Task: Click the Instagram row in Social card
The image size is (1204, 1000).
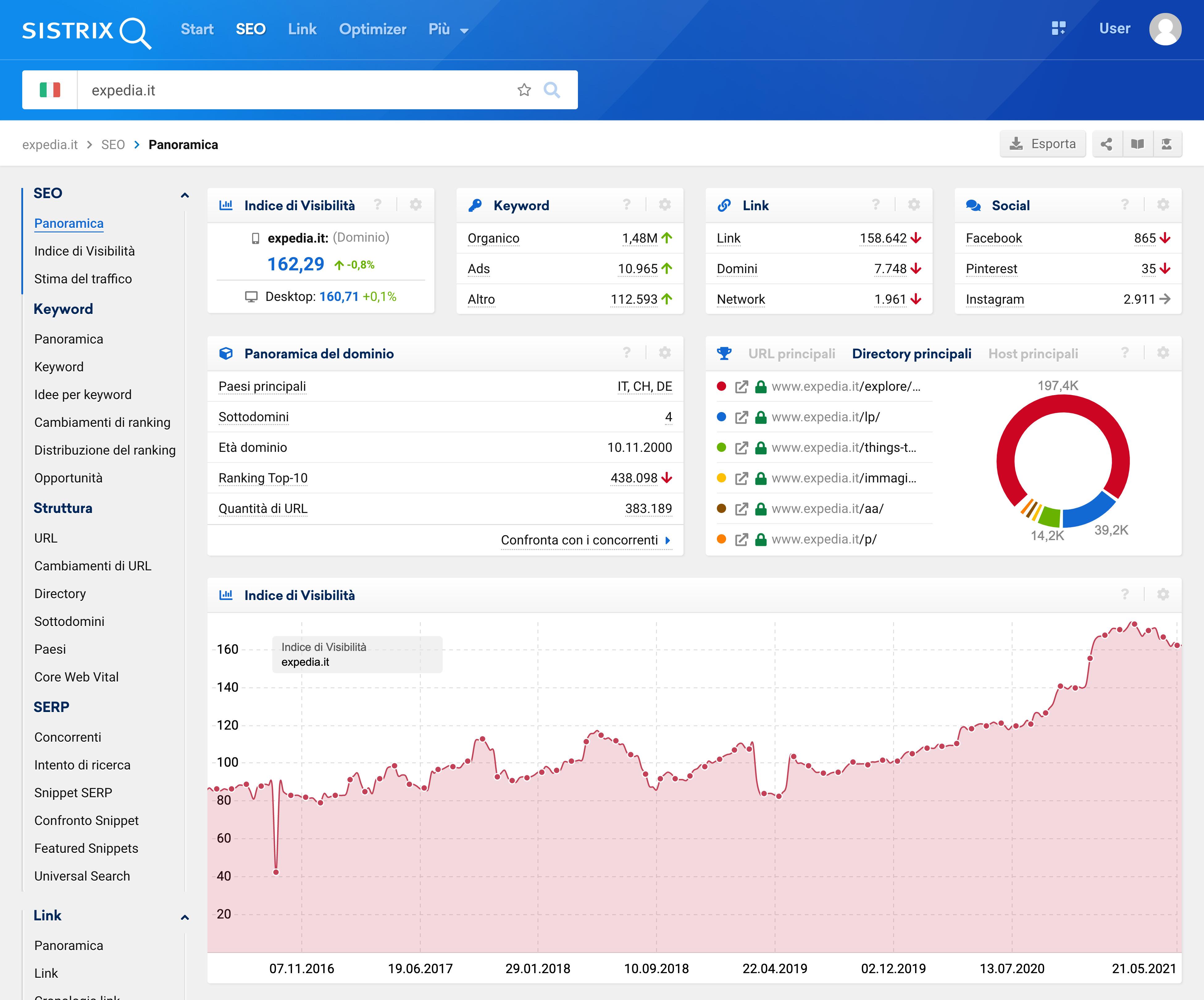Action: [x=1068, y=299]
